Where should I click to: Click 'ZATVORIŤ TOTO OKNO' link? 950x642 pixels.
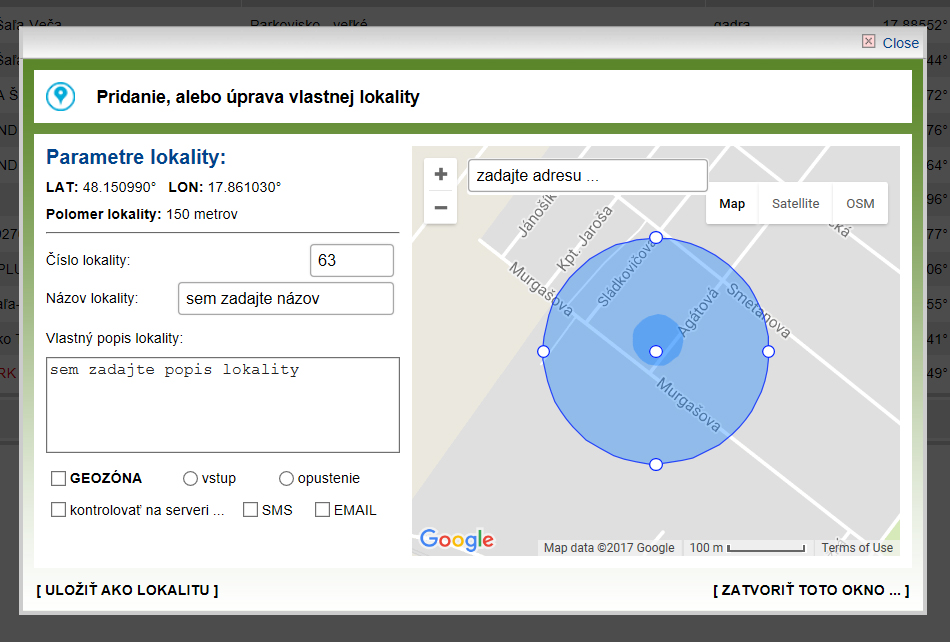811,590
